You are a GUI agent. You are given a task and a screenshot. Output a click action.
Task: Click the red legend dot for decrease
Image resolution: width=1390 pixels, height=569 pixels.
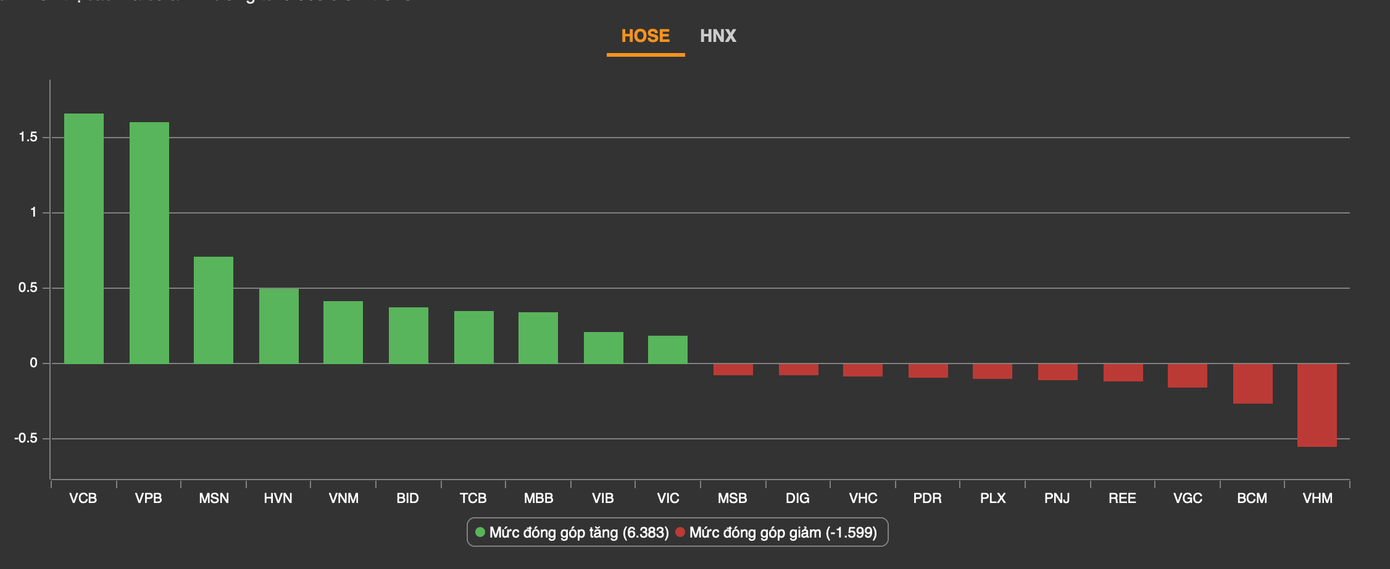point(680,533)
